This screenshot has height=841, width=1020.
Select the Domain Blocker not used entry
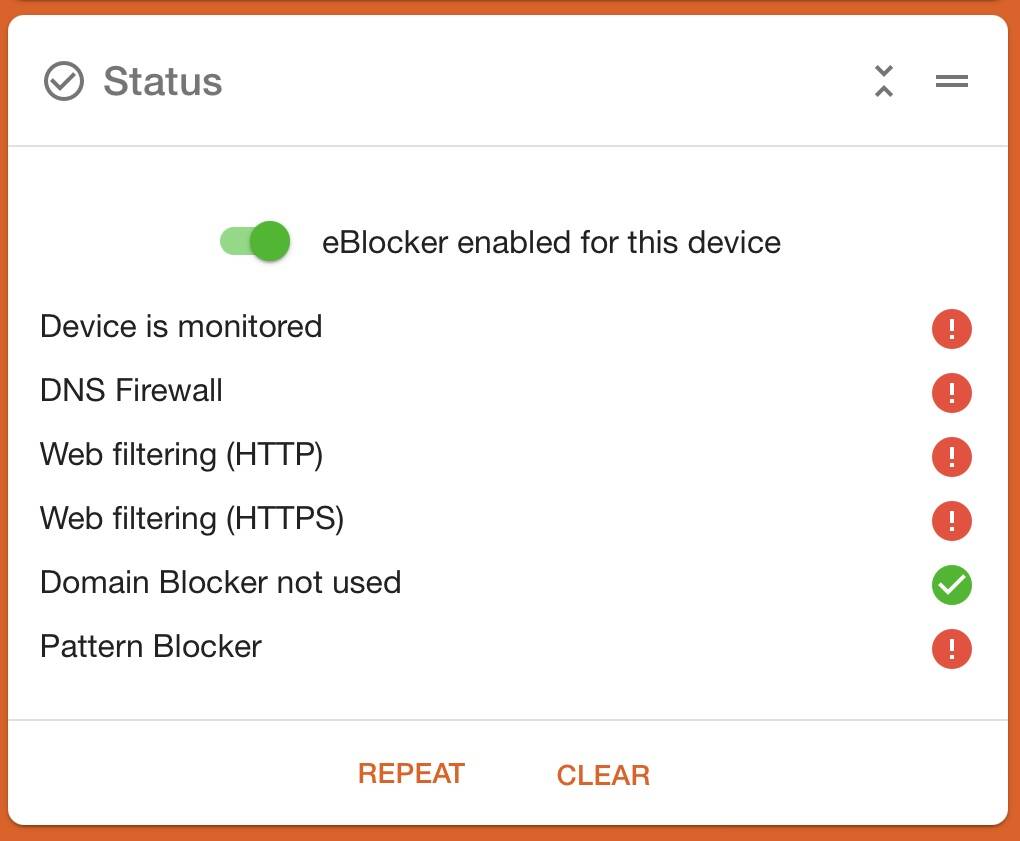pos(221,582)
